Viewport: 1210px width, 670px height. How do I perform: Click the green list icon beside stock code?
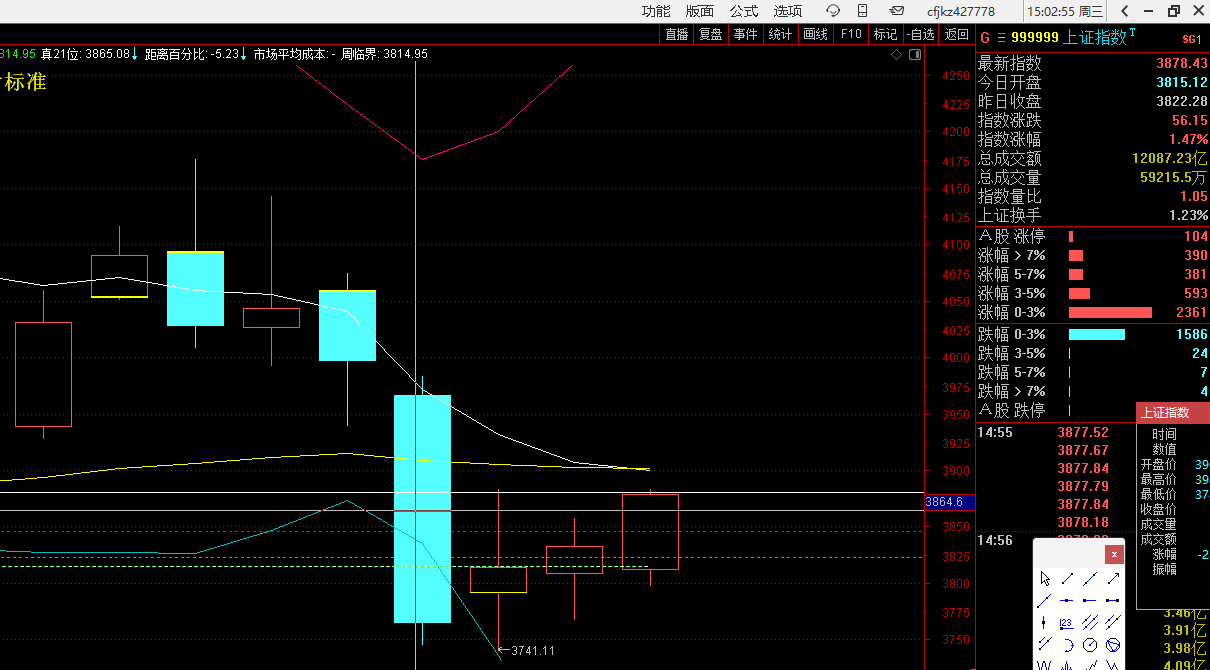pyautogui.click(x=1001, y=37)
